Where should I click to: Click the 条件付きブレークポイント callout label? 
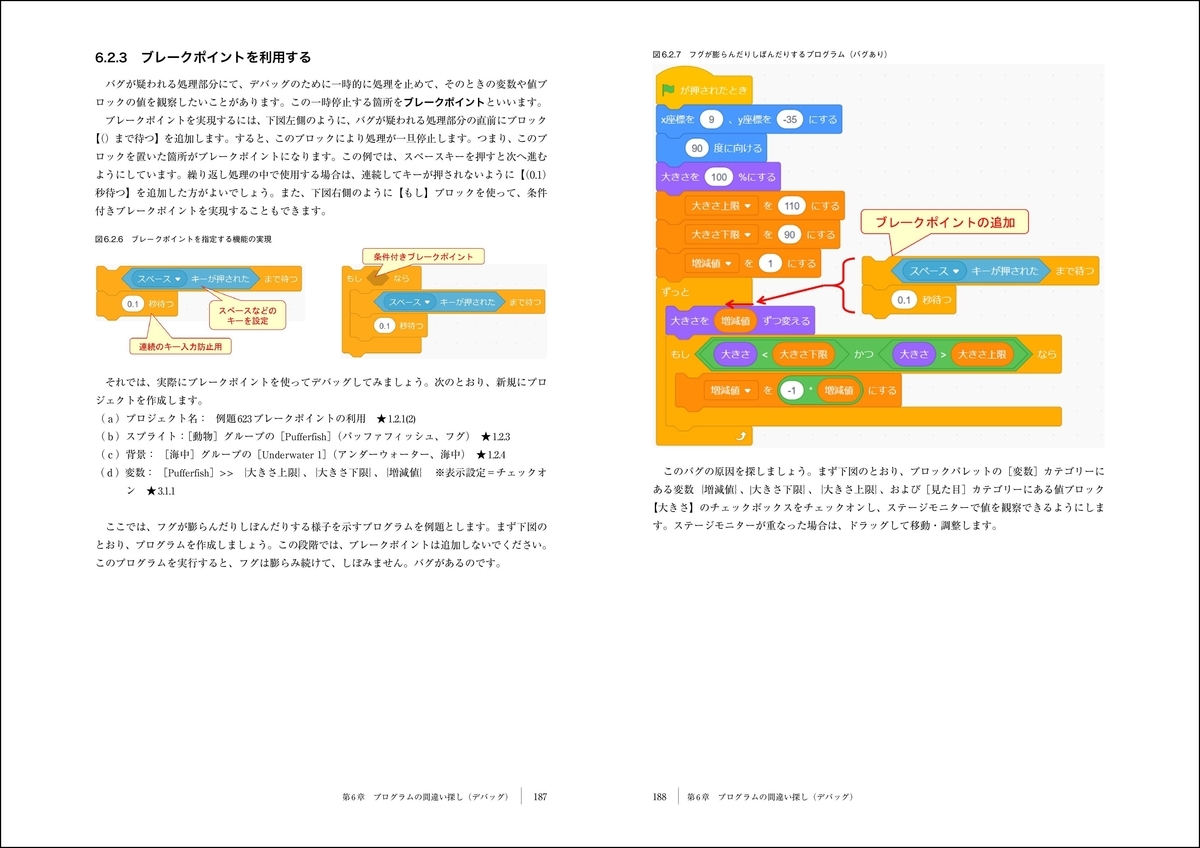[423, 256]
